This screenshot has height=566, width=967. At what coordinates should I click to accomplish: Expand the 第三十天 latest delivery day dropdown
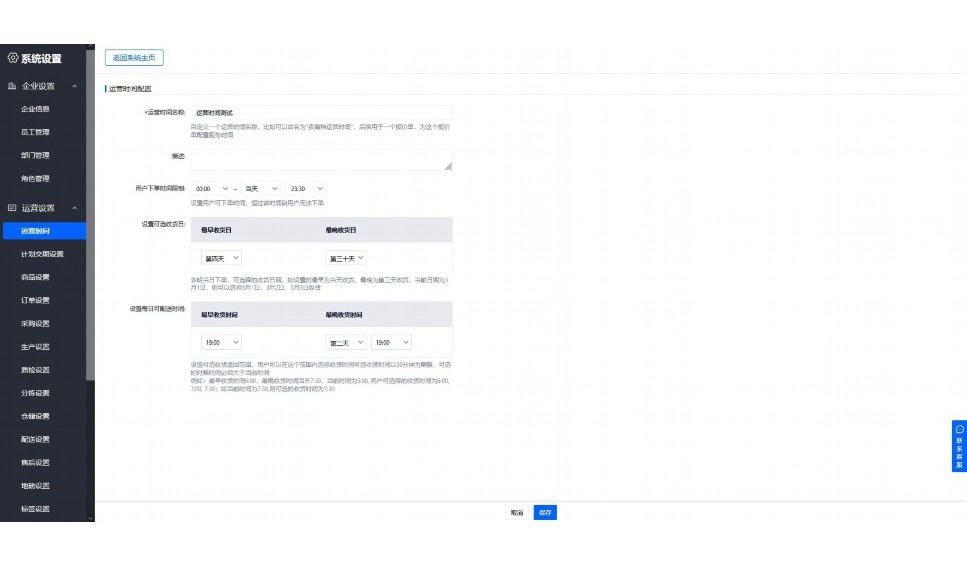pyautogui.click(x=346, y=258)
